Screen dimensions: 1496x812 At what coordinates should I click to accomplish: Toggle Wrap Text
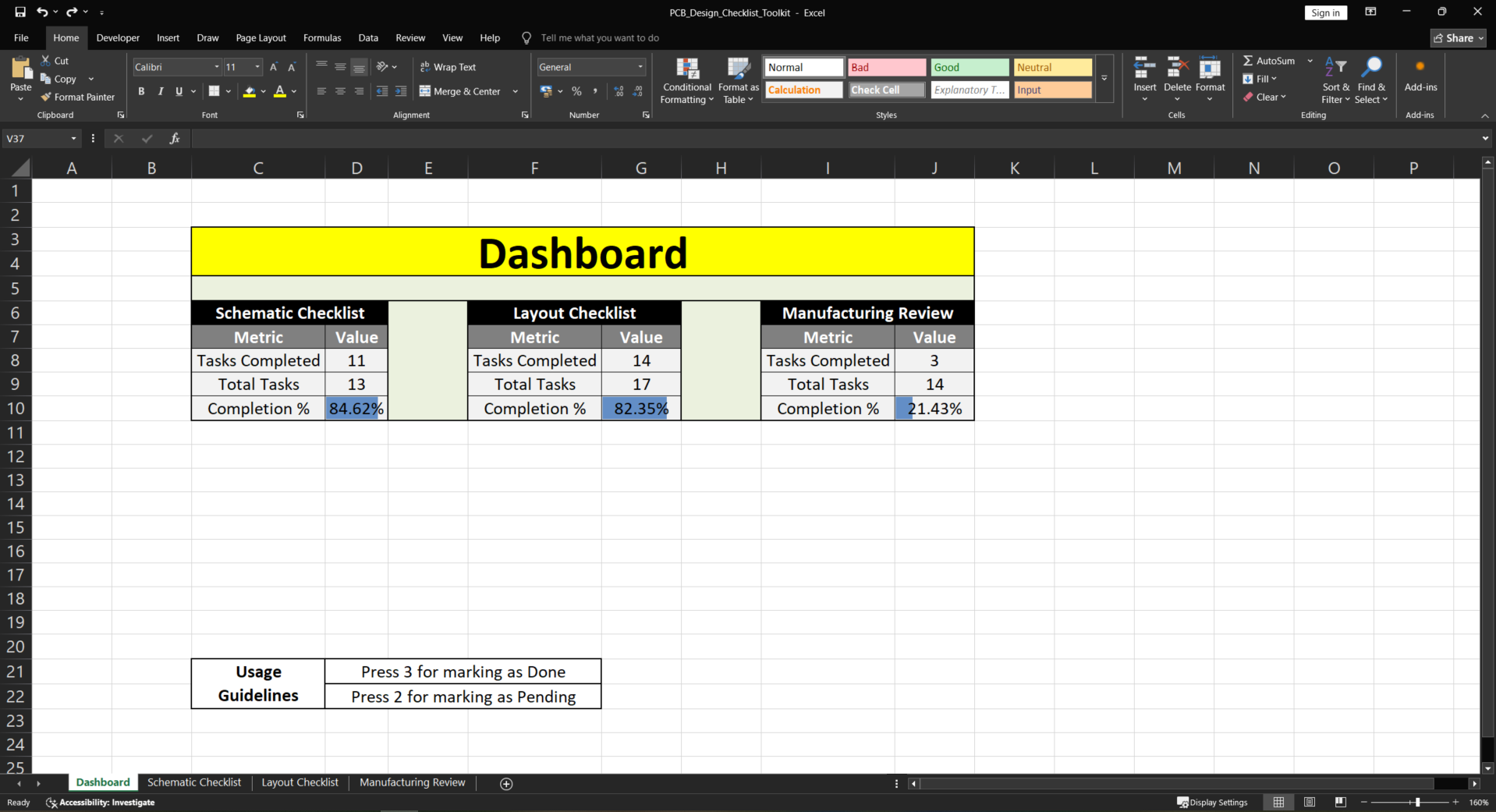click(448, 67)
